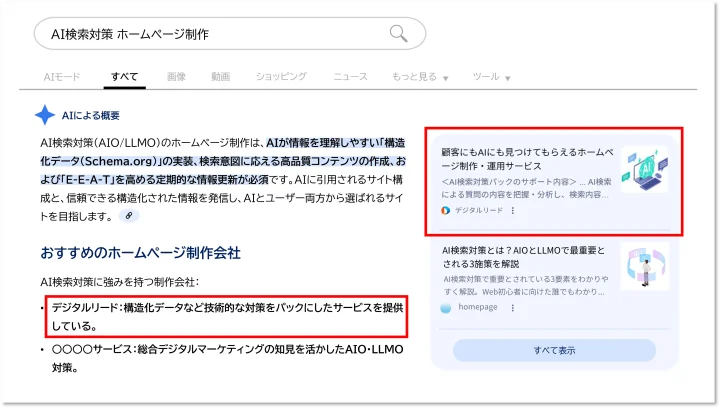The height and width of the screenshot is (408, 720).
Task: Open 顧客にもAIにも見つけてもらえる result title
Action: 527,159
